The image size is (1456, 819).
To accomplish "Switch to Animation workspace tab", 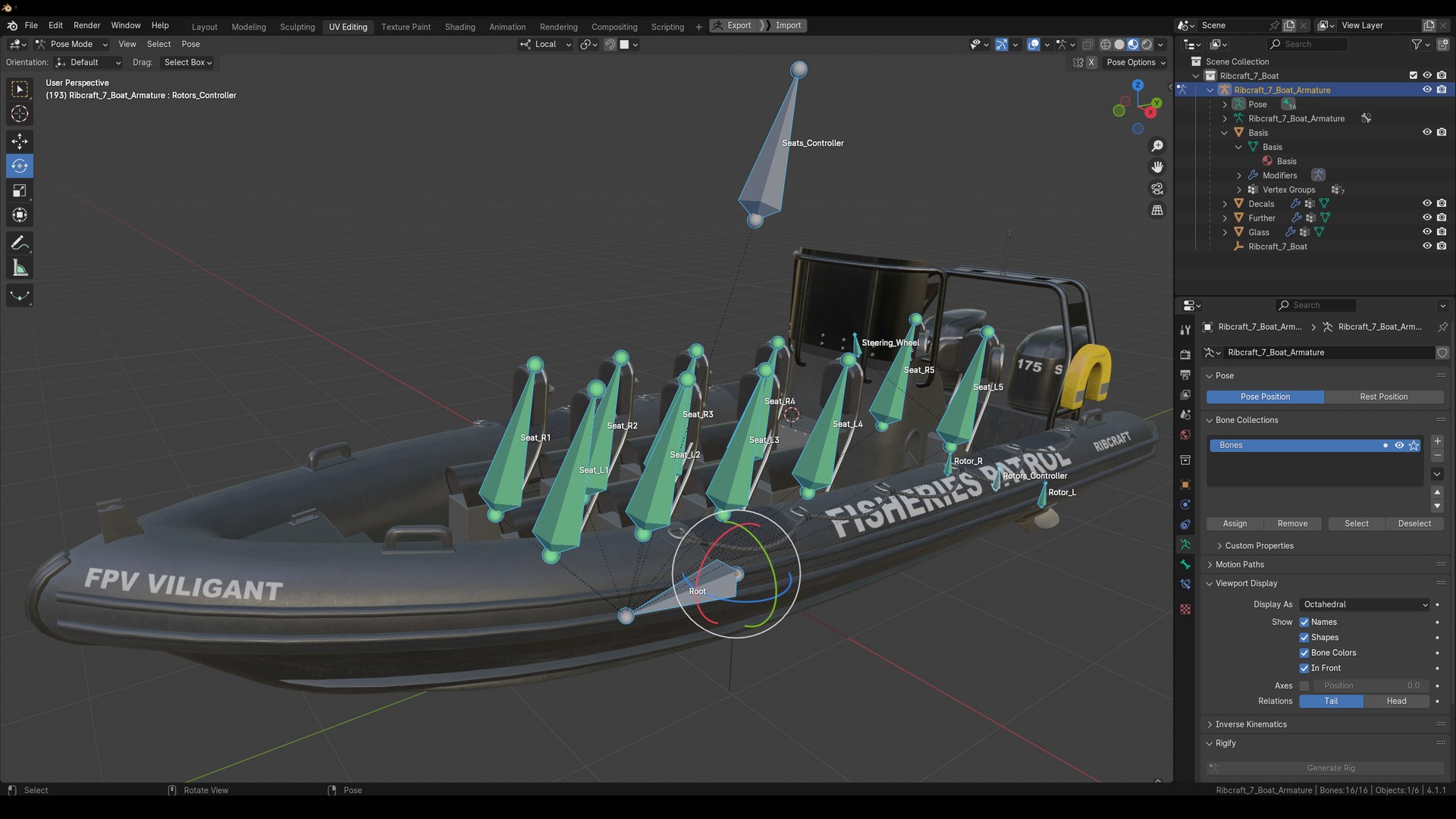I will 507,27.
